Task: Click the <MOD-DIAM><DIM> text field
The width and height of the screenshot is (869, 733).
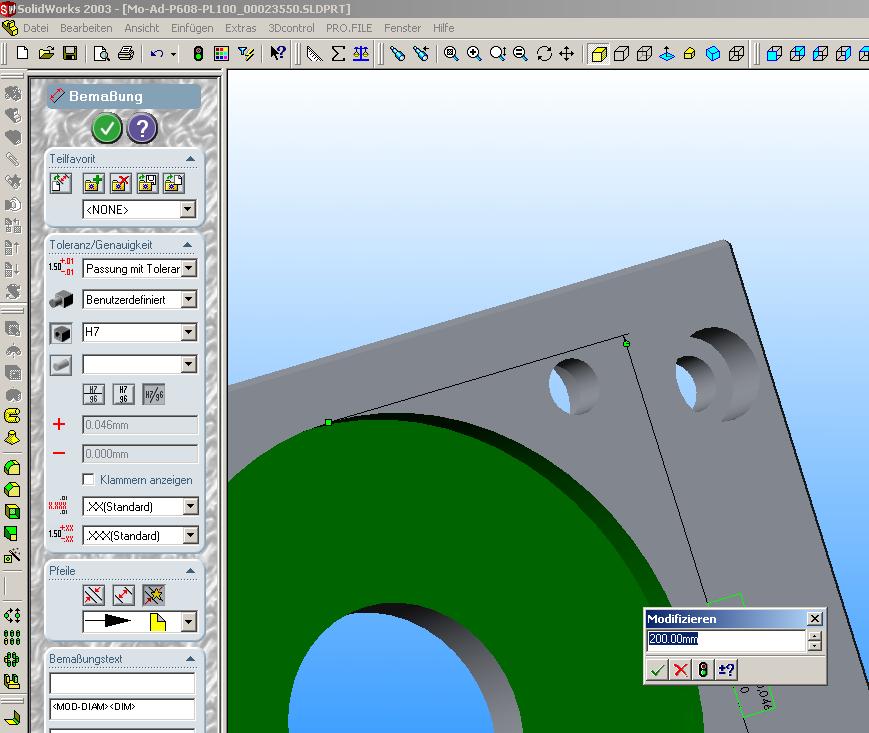Action: point(122,709)
